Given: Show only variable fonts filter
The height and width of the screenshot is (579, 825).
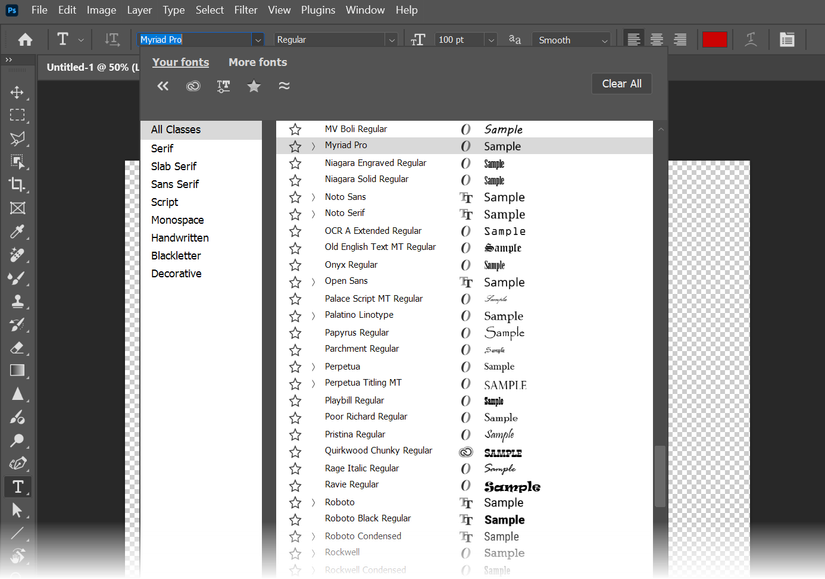Looking at the screenshot, I should [x=223, y=86].
